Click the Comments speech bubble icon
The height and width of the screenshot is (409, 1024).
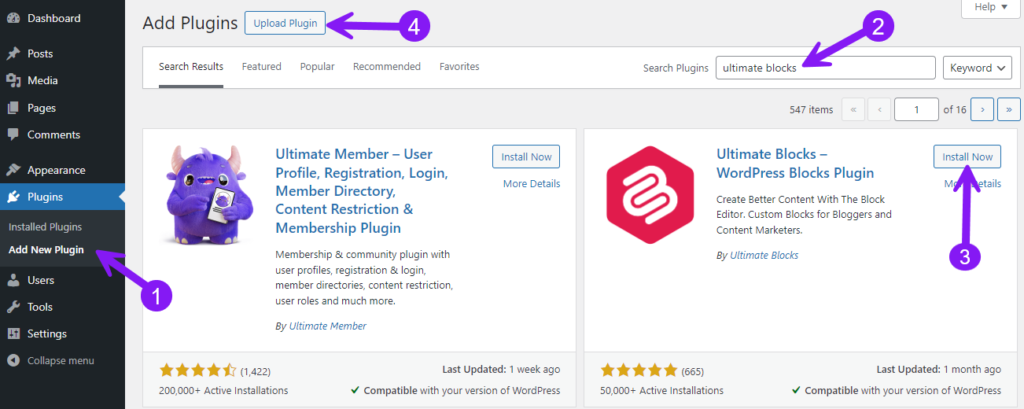(x=13, y=135)
